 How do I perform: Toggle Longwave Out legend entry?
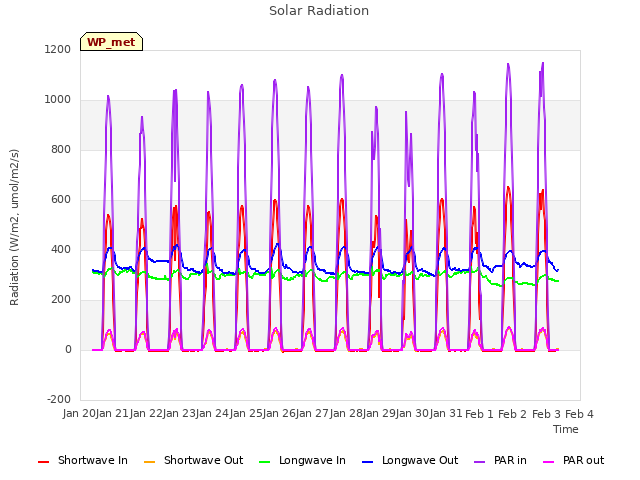(x=410, y=460)
